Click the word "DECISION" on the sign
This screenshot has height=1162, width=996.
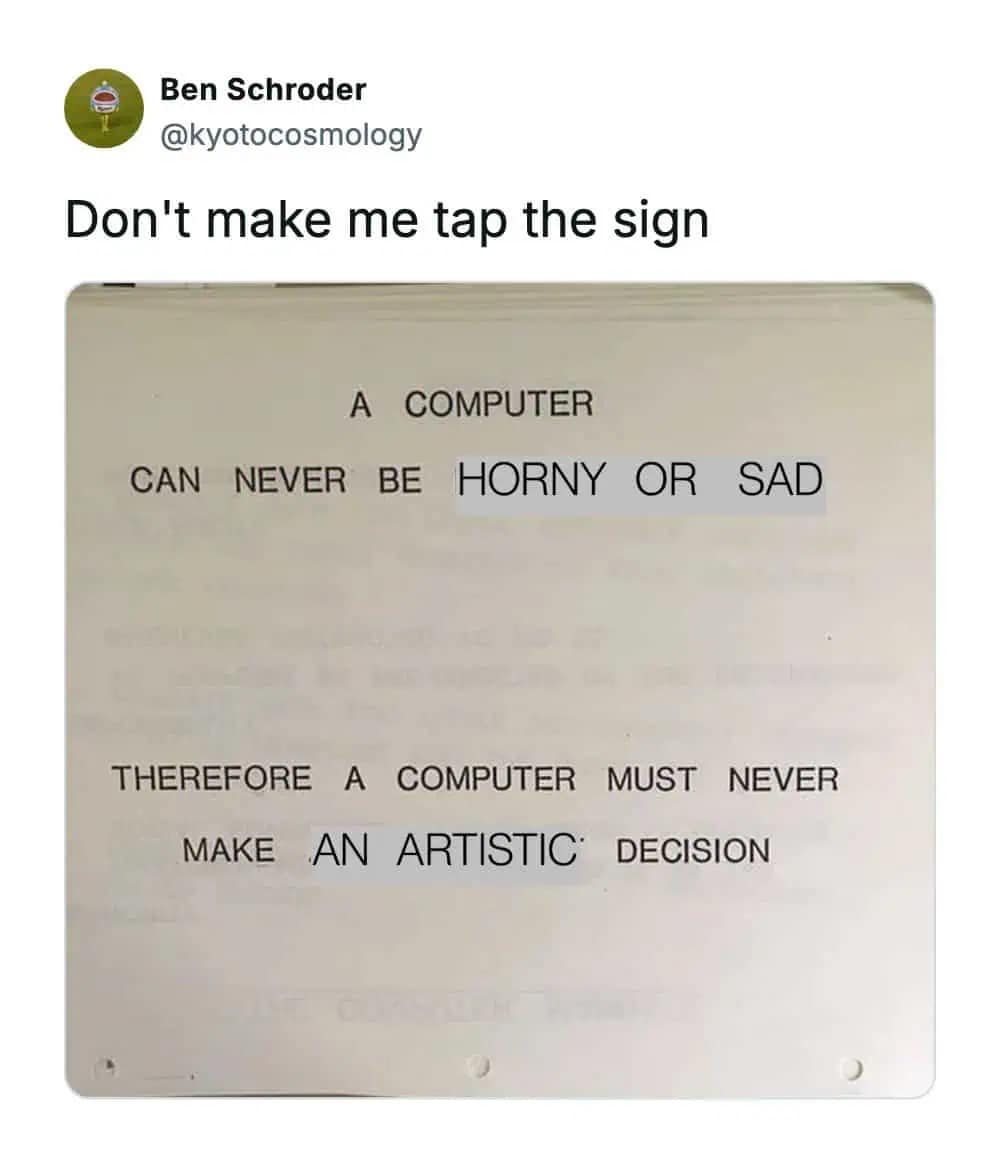click(693, 851)
